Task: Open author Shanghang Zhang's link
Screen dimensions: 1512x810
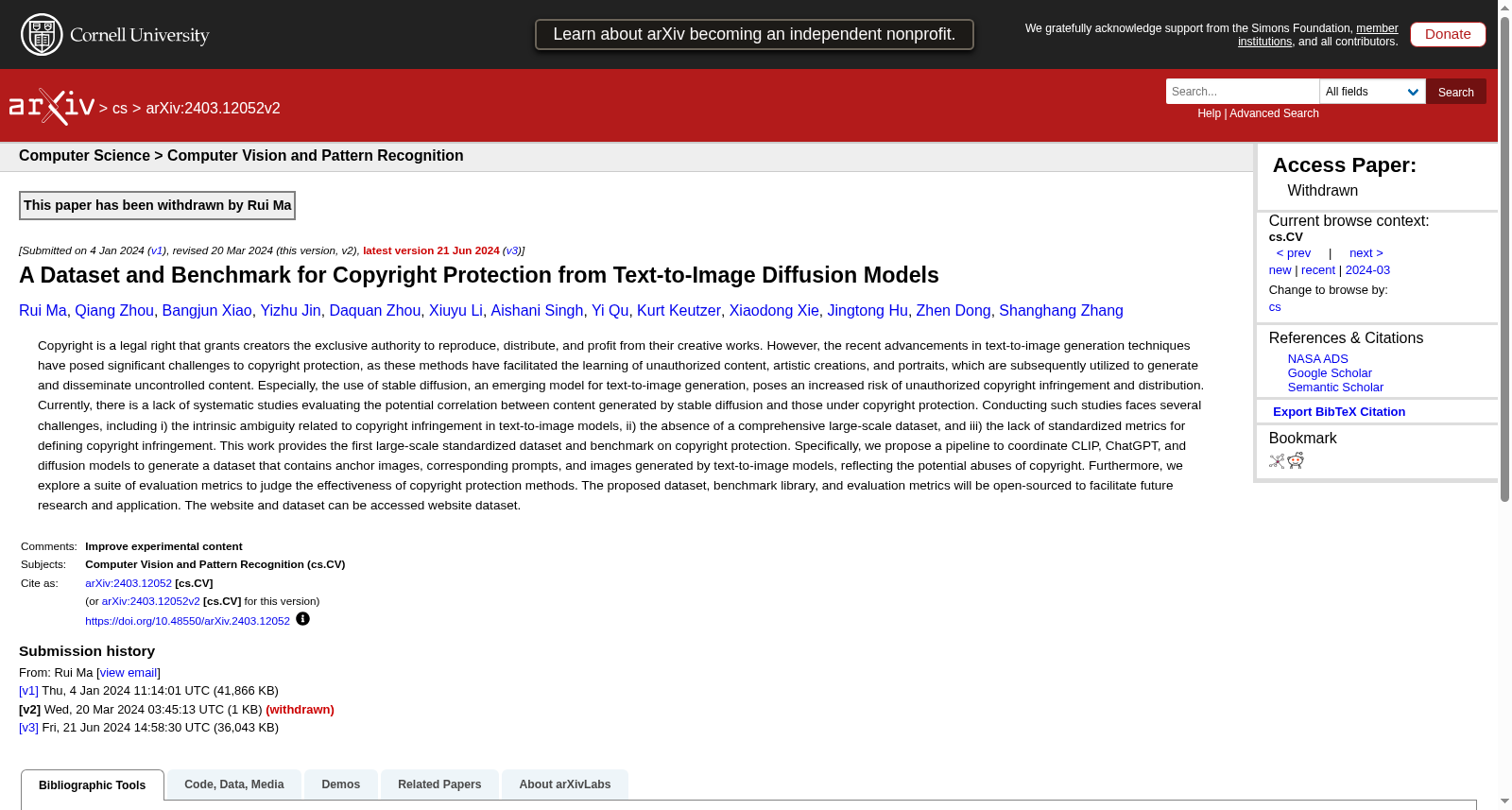Action: tap(1061, 311)
